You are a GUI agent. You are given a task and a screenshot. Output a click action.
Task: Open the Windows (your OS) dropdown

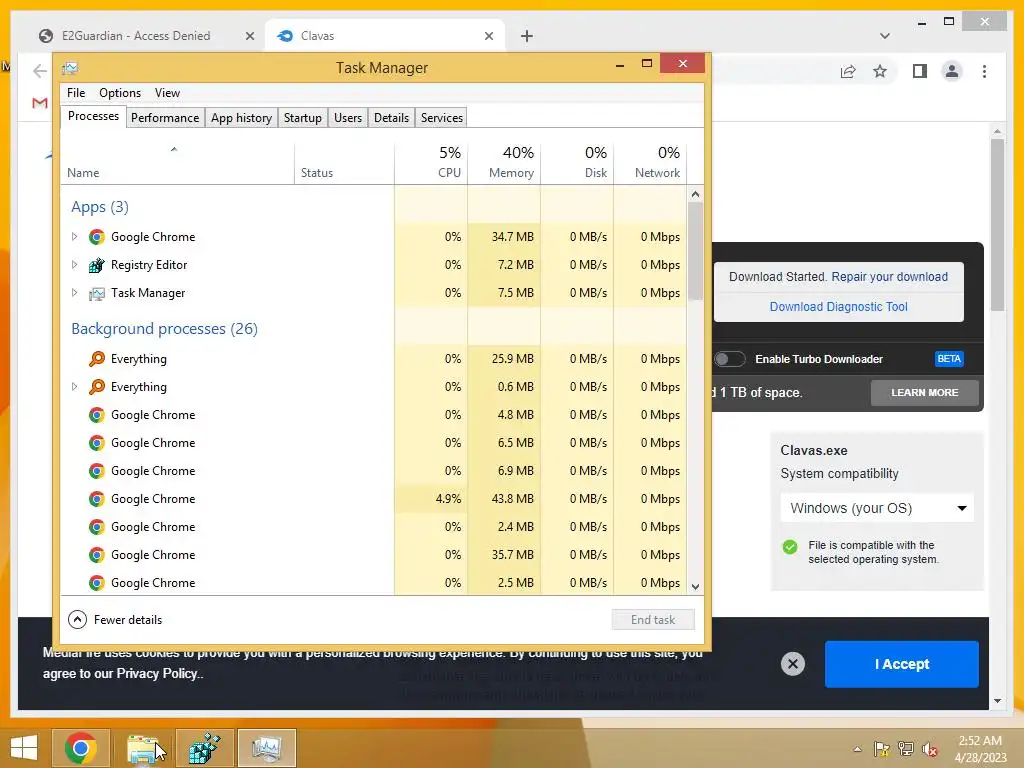(877, 508)
